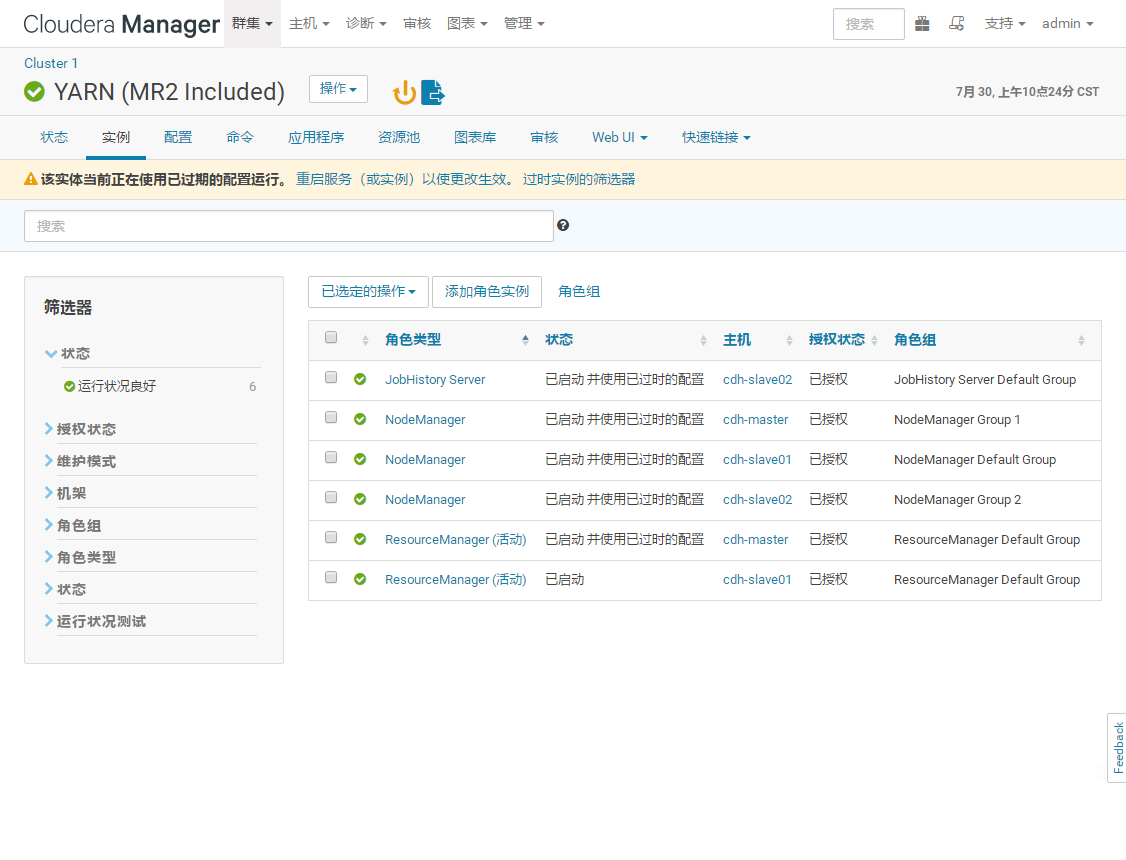Click the search help question mark icon
This screenshot has width=1126, height=860.
(563, 225)
